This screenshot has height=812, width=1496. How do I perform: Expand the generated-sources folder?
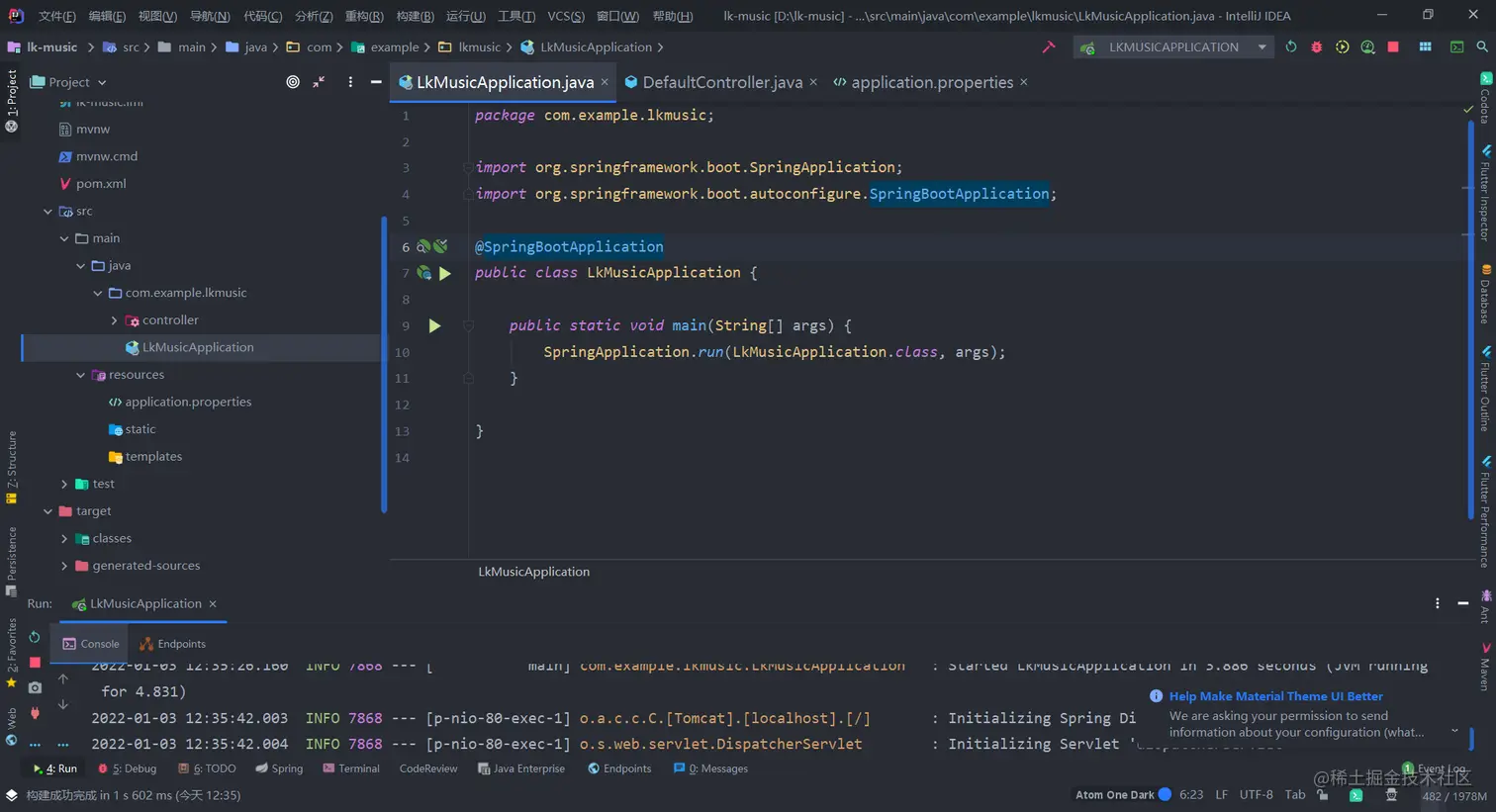point(64,566)
